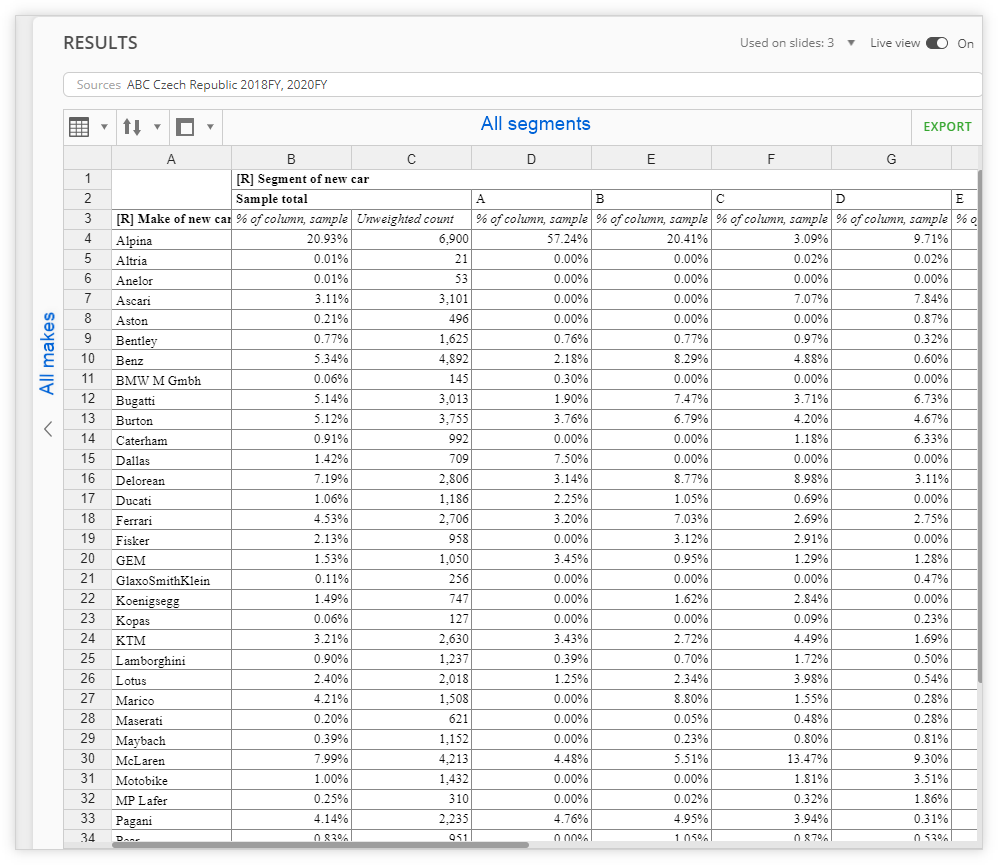998x865 pixels.
Task: Click the vertical scrollbar thumb
Action: [x=980, y=428]
